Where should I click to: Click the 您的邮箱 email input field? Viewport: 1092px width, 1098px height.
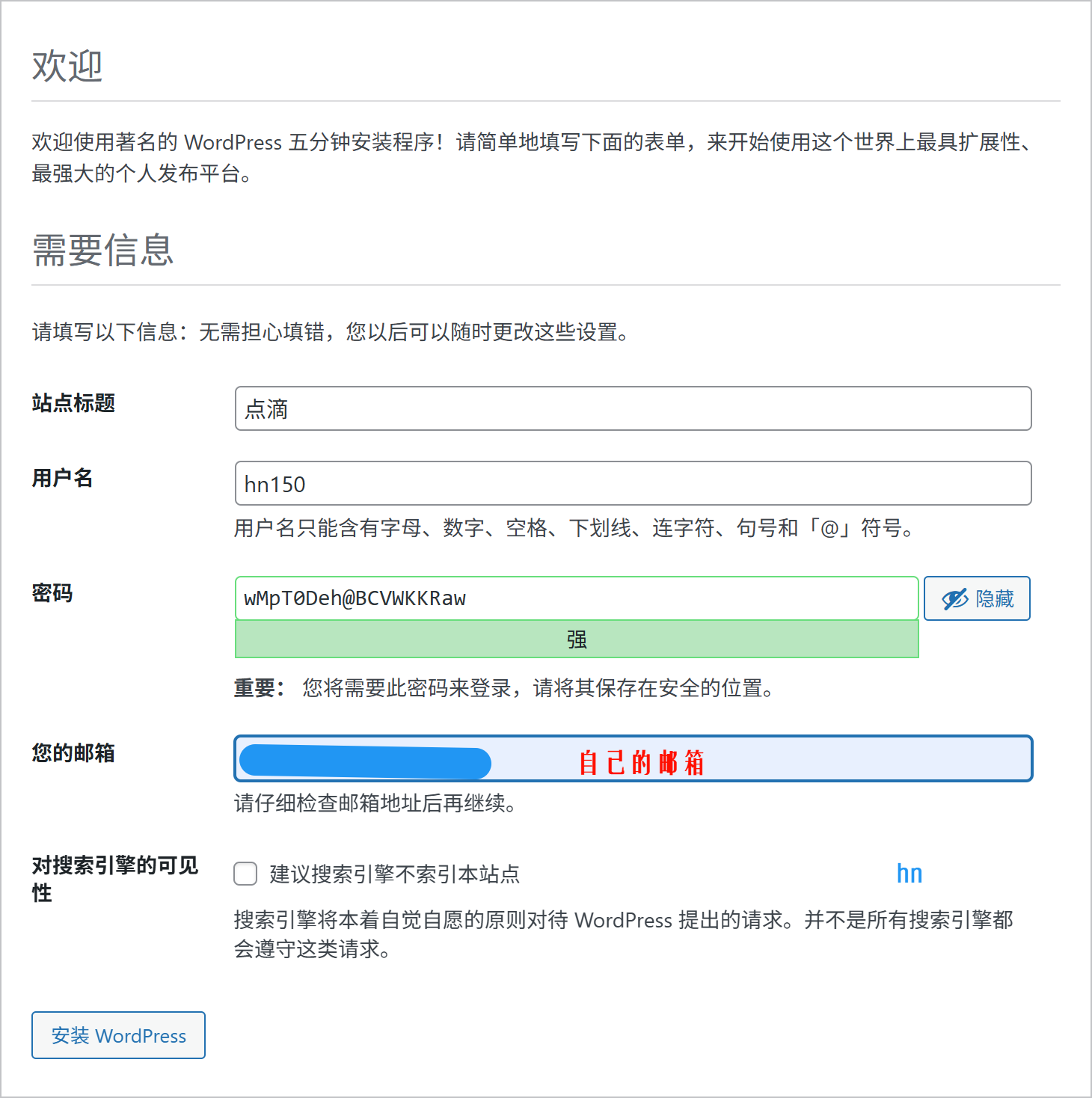tap(633, 758)
